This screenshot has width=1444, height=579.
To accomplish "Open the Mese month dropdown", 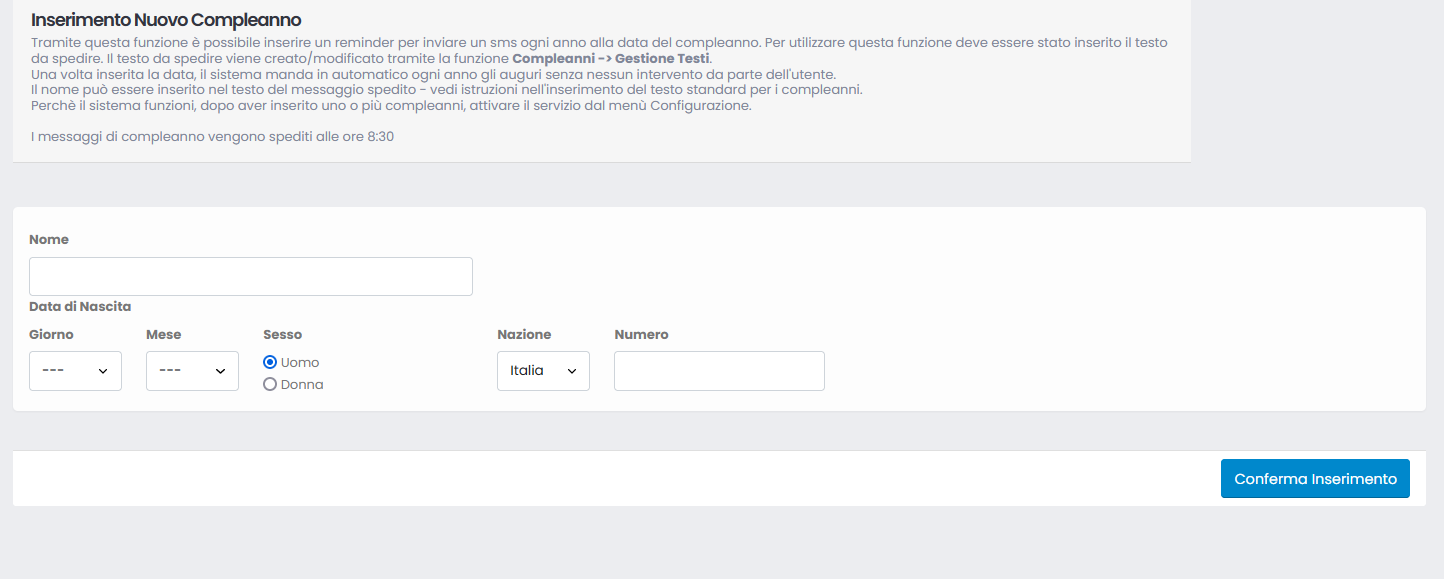I will pyautogui.click(x=192, y=371).
